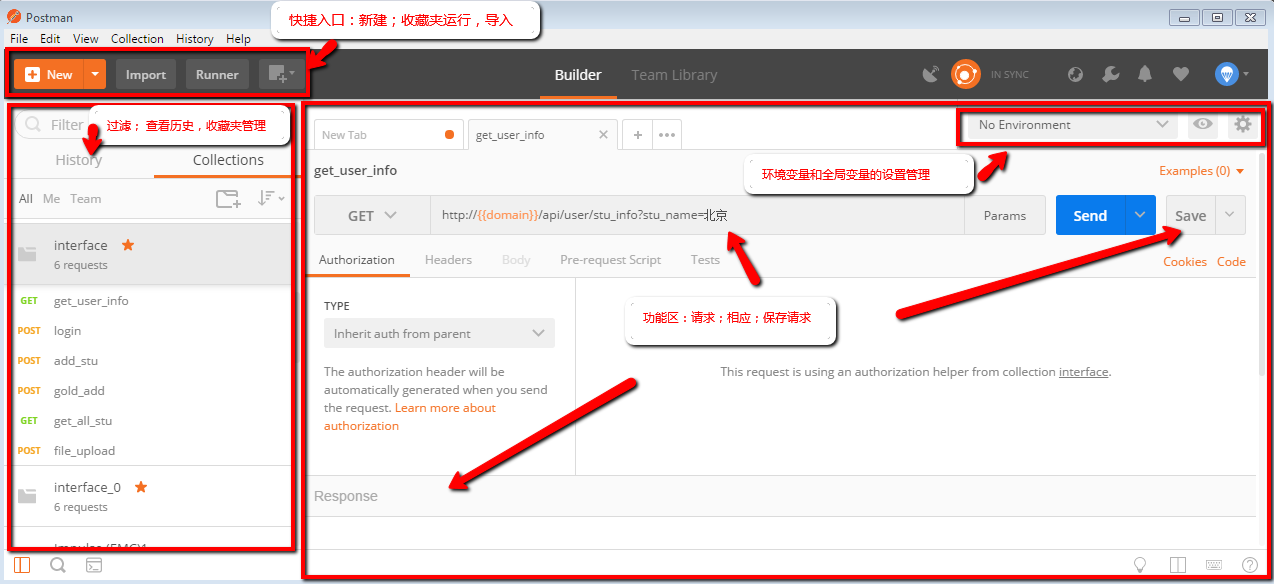Viewport: 1274px width, 584px height.
Task: Add a new request tab with plus
Action: [x=637, y=135]
